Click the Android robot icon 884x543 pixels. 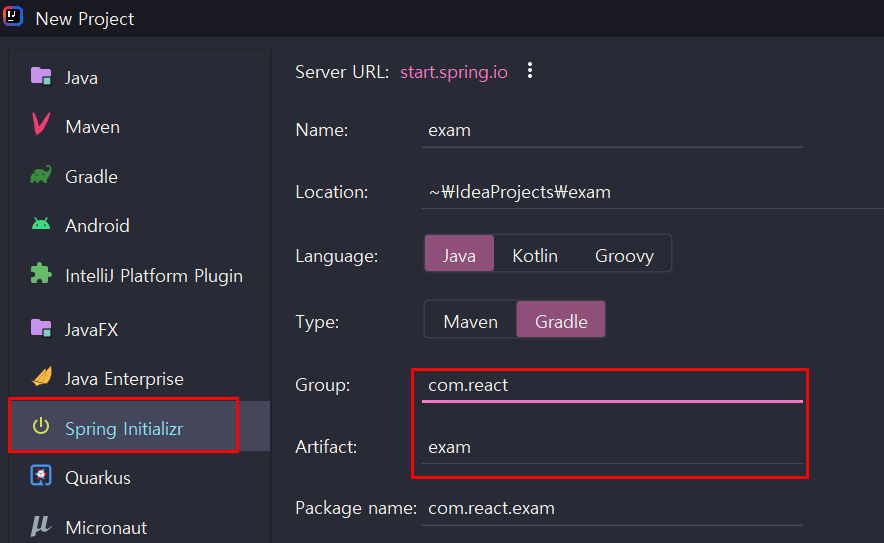click(41, 224)
